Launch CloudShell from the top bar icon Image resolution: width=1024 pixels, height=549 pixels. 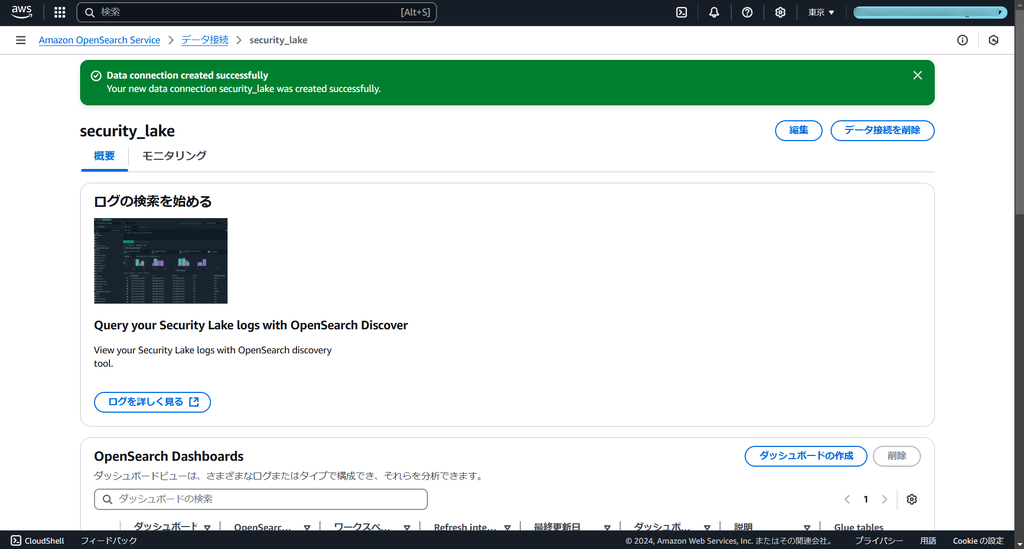[681, 12]
